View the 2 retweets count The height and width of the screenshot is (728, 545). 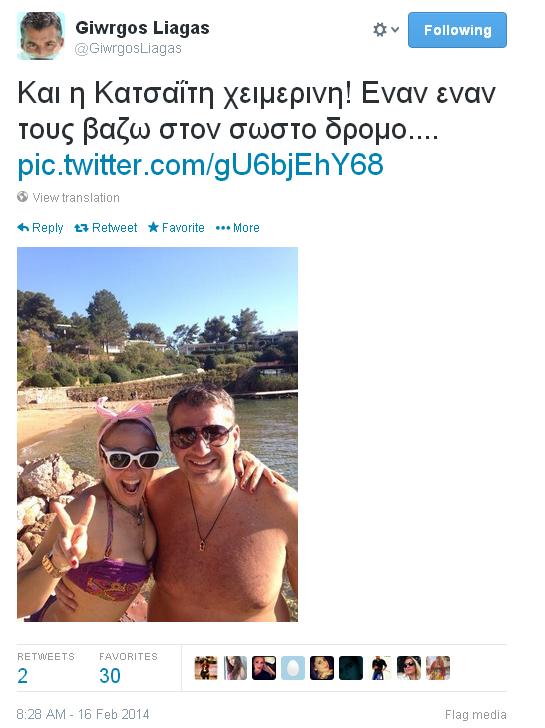point(22,676)
